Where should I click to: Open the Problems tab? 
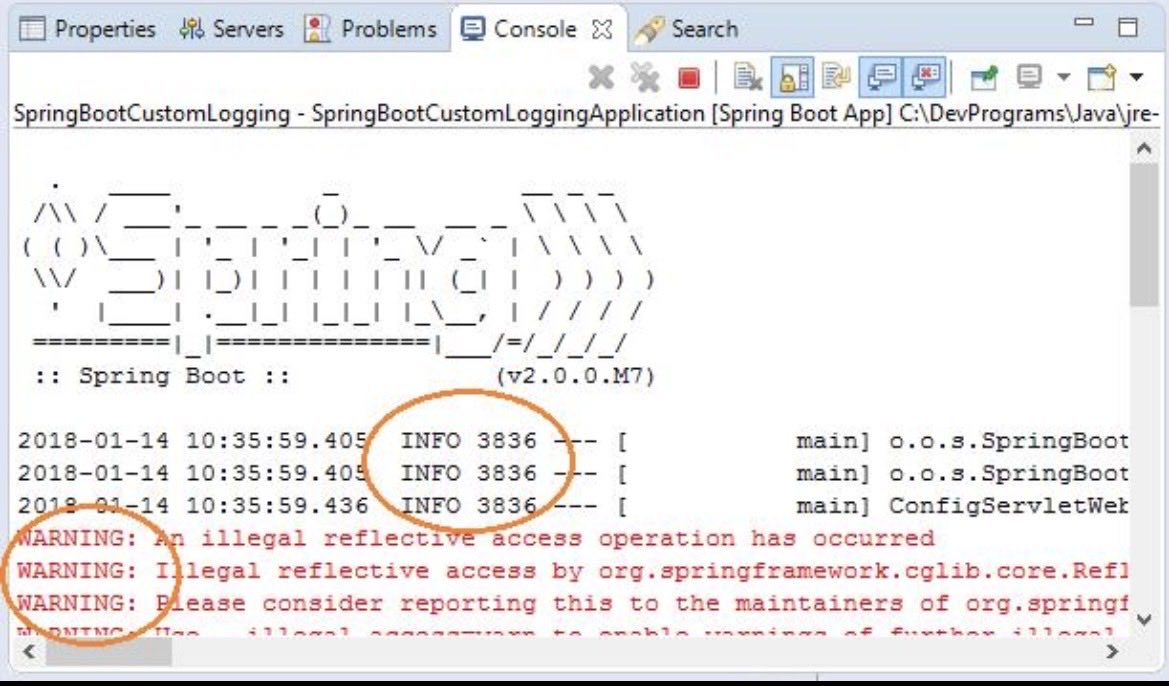(x=371, y=29)
